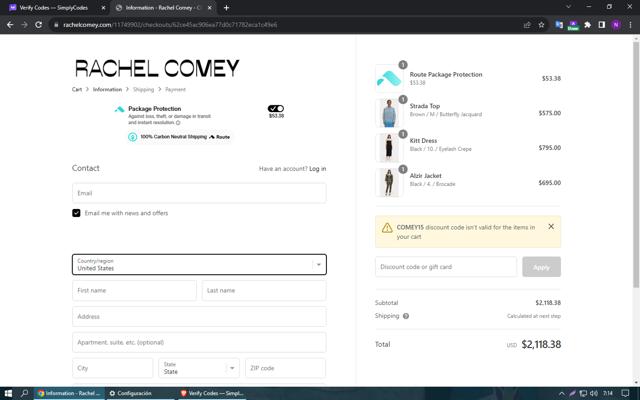This screenshot has width=640, height=400.
Task: Open the Configuración taskbar window
Action: [139, 393]
